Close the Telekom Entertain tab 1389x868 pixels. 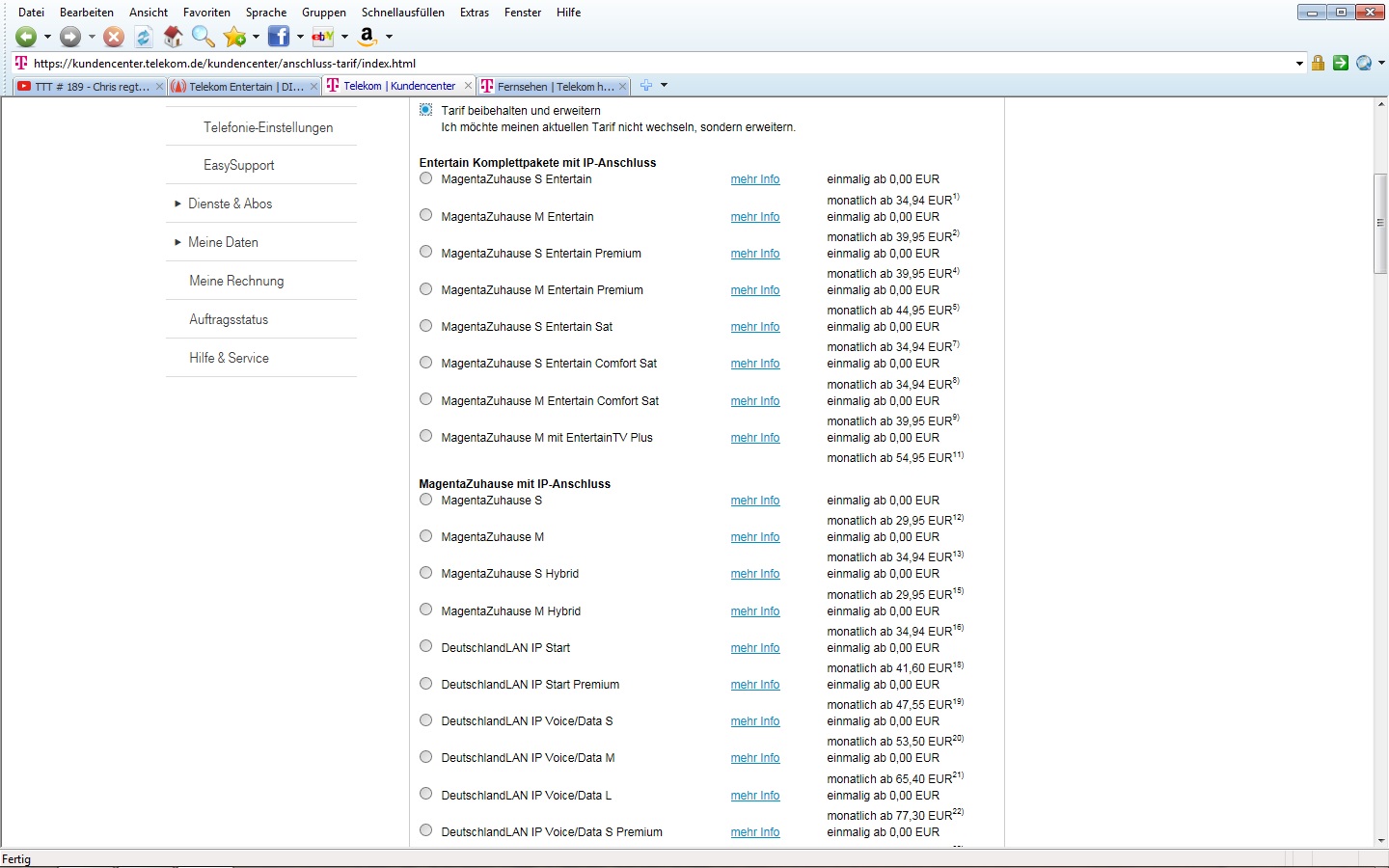click(x=313, y=86)
